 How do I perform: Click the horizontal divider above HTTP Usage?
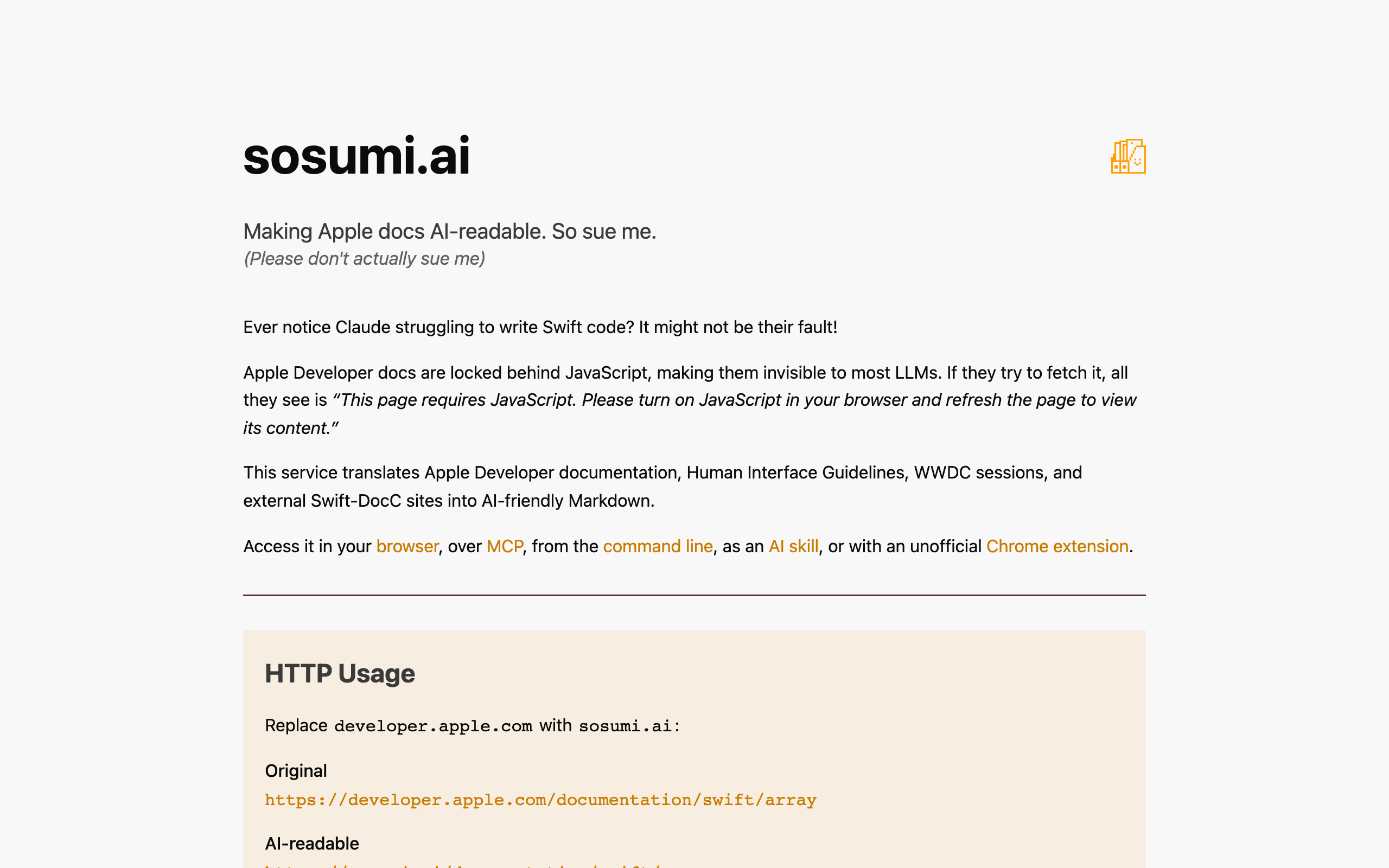(x=694, y=595)
